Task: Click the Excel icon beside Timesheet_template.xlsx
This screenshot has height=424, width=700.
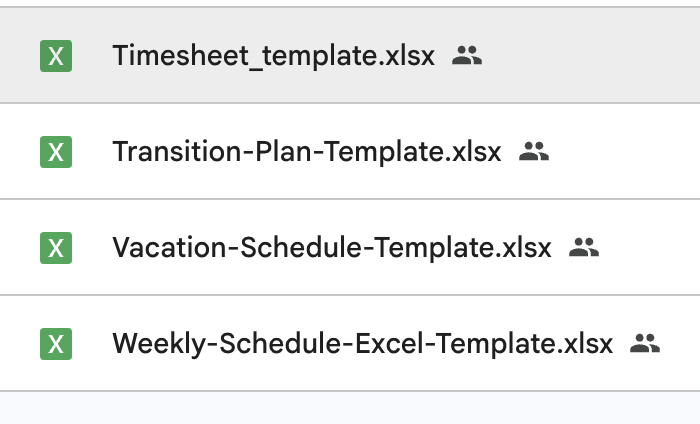Action: point(56,56)
